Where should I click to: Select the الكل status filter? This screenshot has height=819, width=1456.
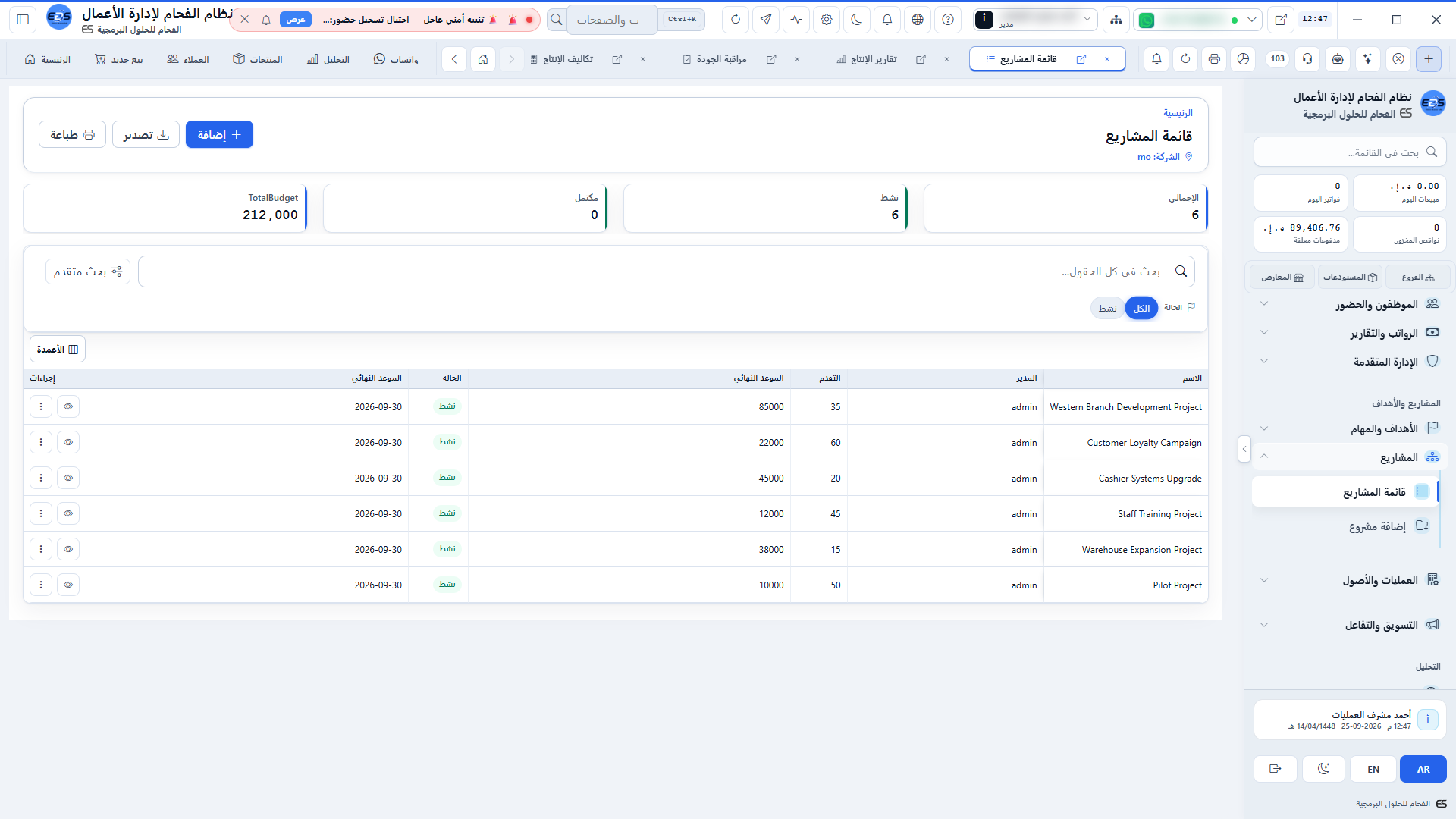(1141, 308)
